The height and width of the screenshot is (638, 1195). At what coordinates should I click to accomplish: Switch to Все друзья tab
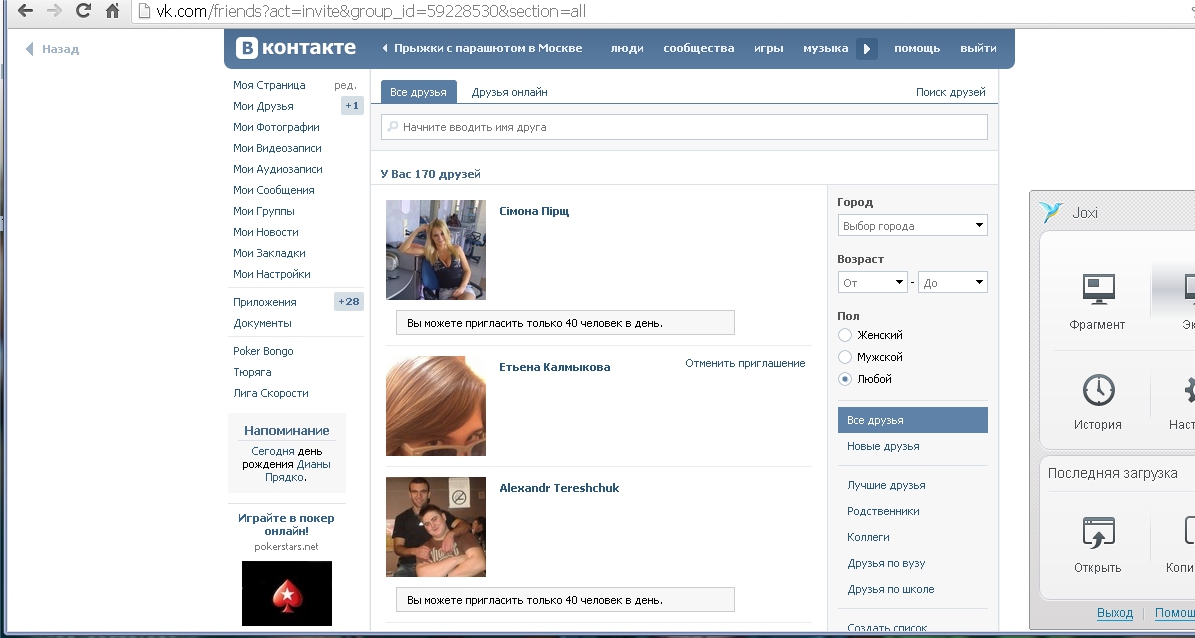(x=418, y=91)
